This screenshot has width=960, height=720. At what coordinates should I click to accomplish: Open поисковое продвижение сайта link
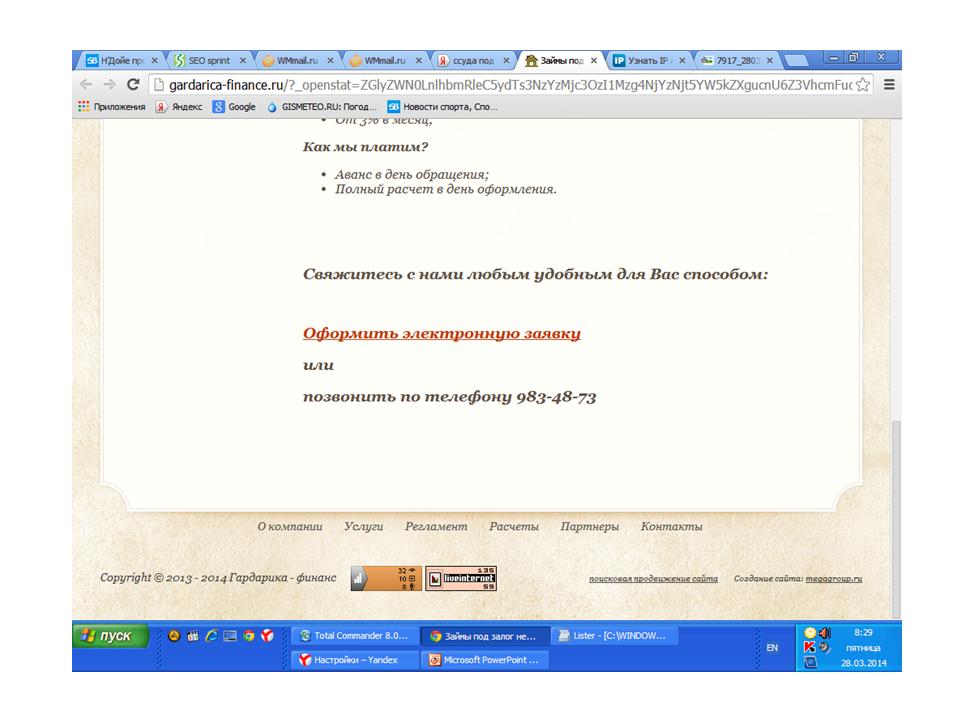coord(653,579)
